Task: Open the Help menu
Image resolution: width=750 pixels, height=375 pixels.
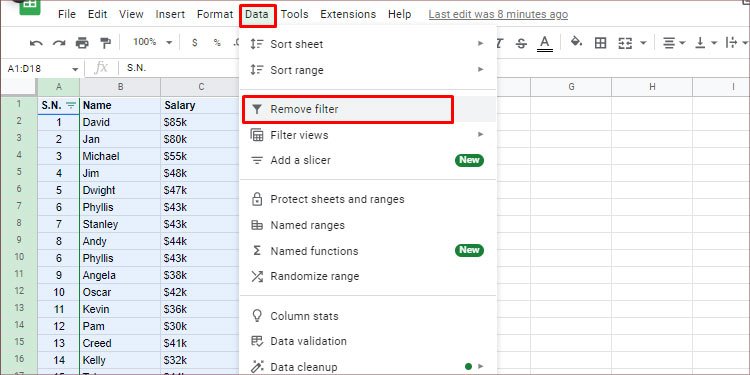Action: pyautogui.click(x=399, y=14)
